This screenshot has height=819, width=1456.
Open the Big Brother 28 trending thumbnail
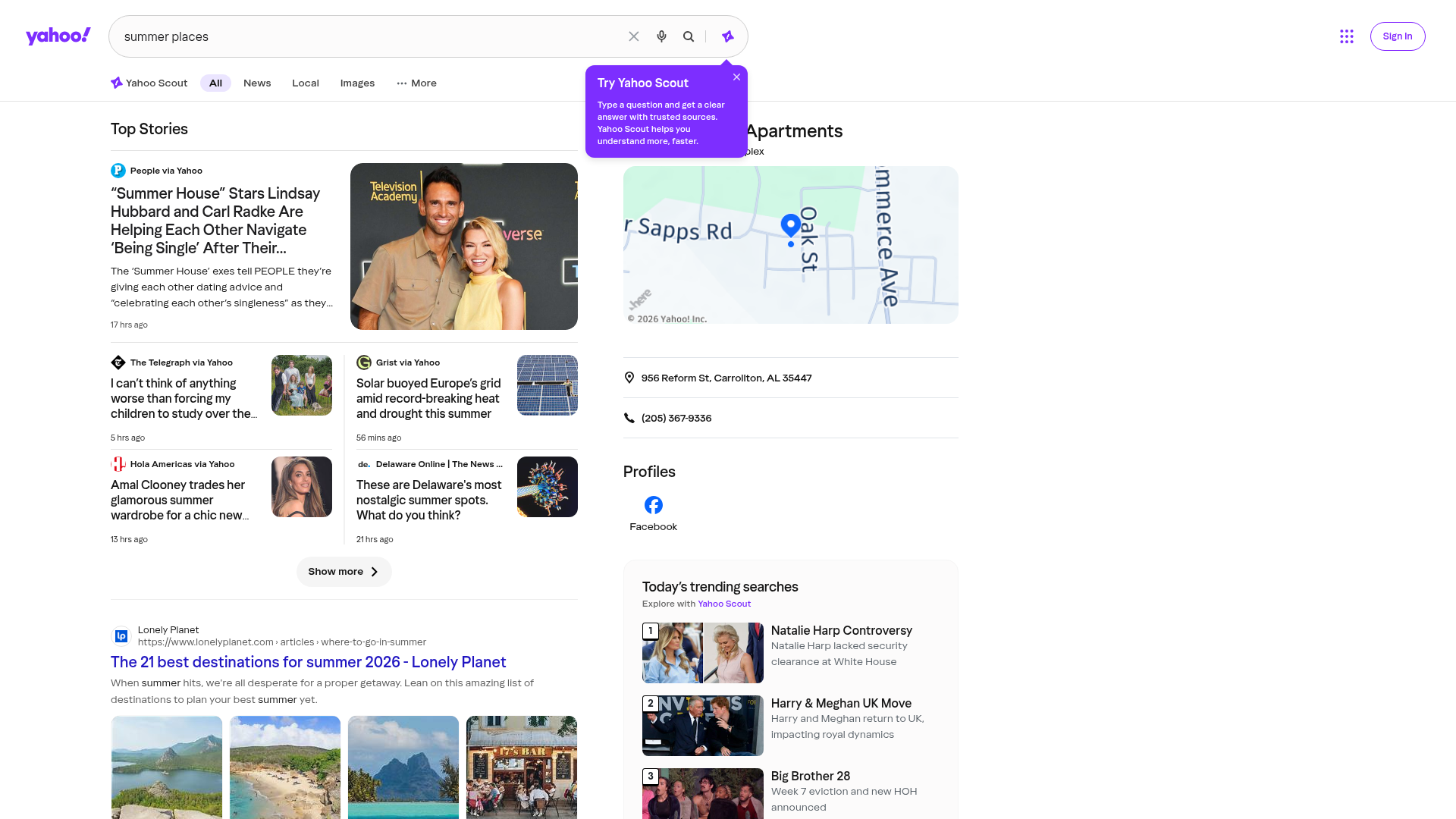pos(703,793)
